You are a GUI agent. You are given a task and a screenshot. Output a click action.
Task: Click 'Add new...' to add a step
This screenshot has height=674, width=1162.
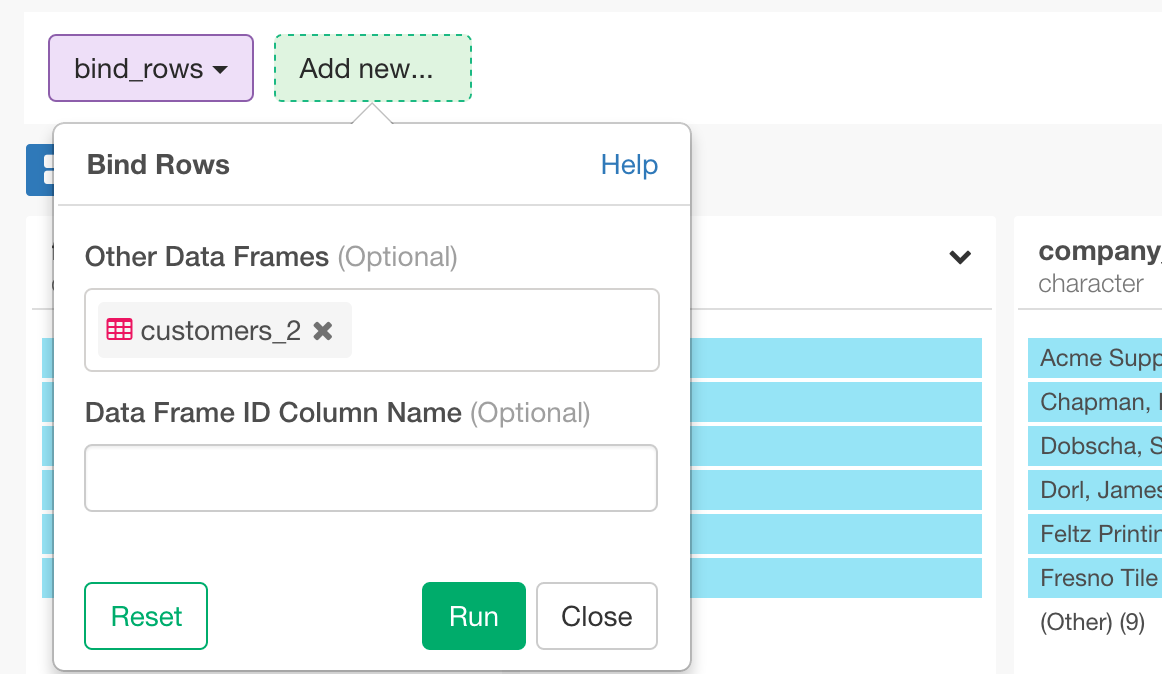coord(372,66)
